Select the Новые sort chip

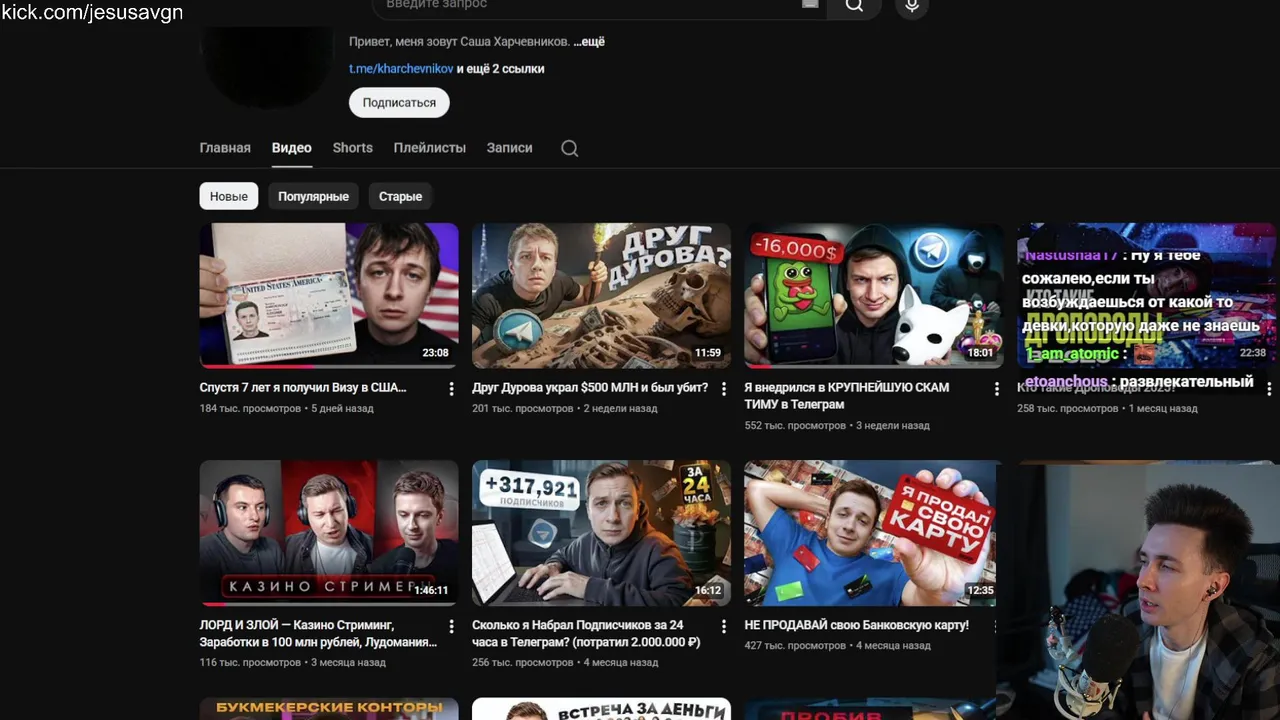[229, 196]
